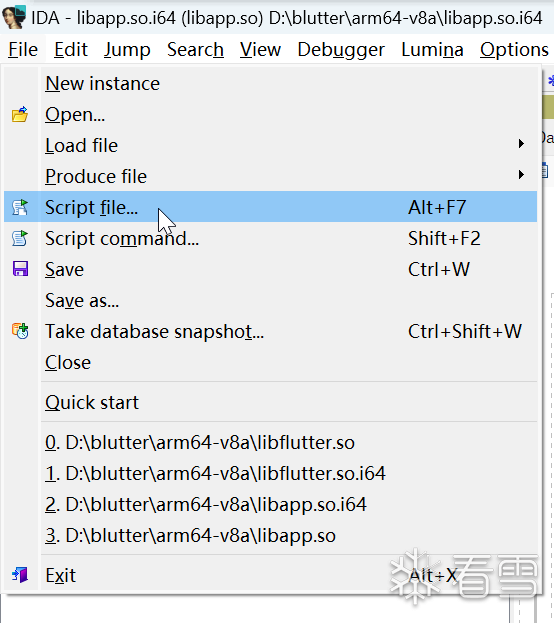Click the Open folder icon

[20, 114]
